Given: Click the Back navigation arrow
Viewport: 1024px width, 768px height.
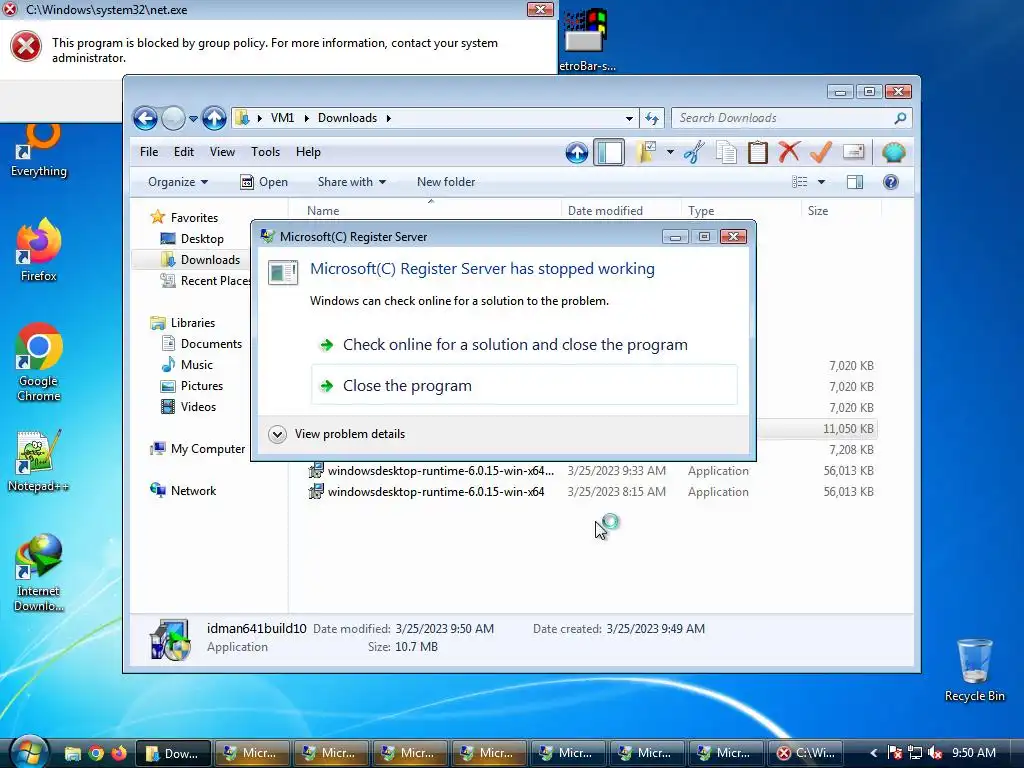Looking at the screenshot, I should [x=145, y=118].
